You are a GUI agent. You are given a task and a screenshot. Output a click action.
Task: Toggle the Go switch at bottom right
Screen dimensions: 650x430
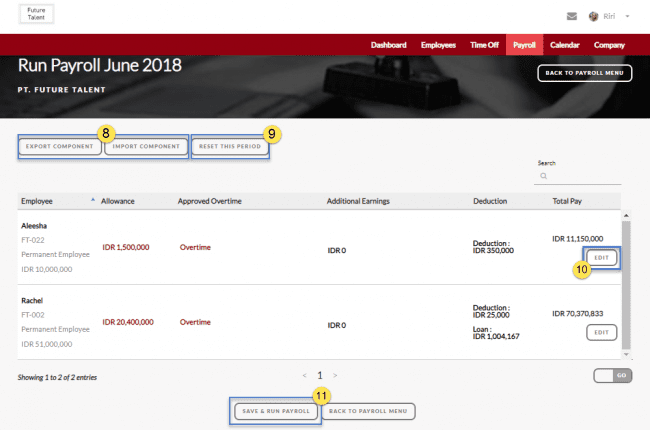612,375
